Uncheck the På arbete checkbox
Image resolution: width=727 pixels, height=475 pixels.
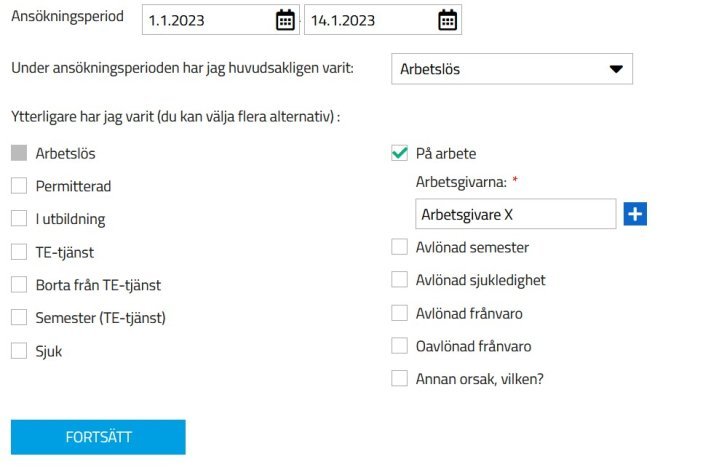coord(399,153)
